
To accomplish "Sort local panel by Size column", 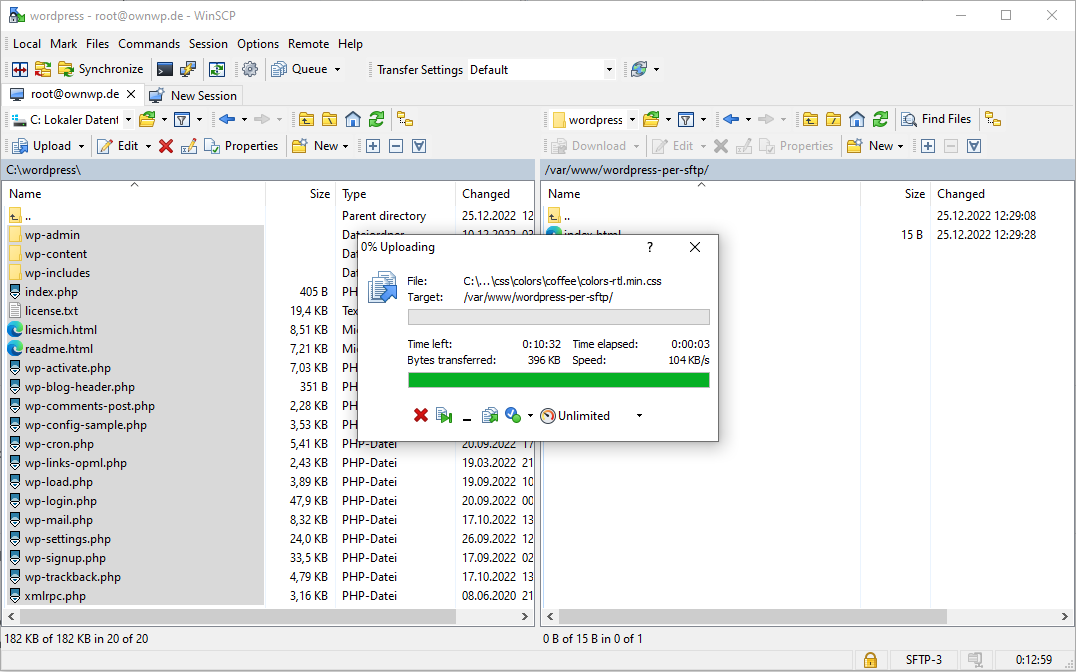I will [x=301, y=194].
